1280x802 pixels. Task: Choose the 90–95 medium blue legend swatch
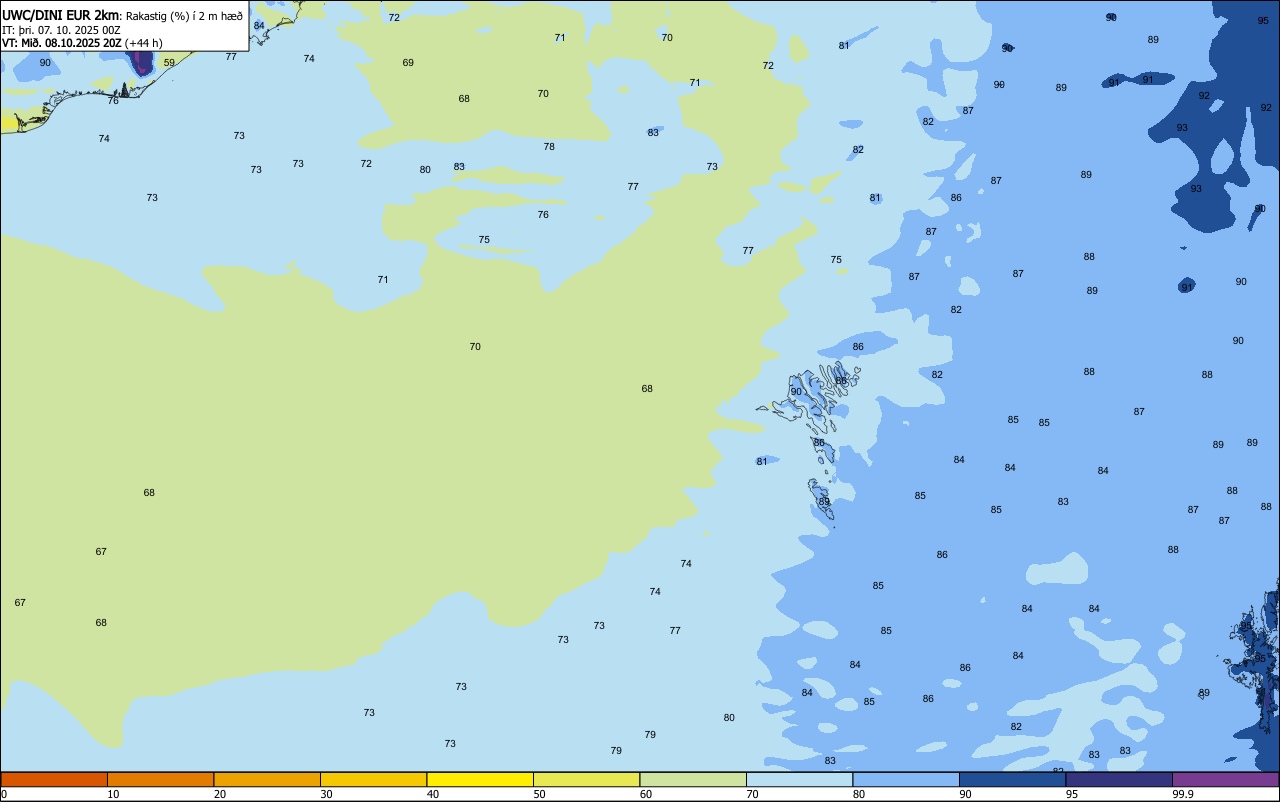point(1012,779)
